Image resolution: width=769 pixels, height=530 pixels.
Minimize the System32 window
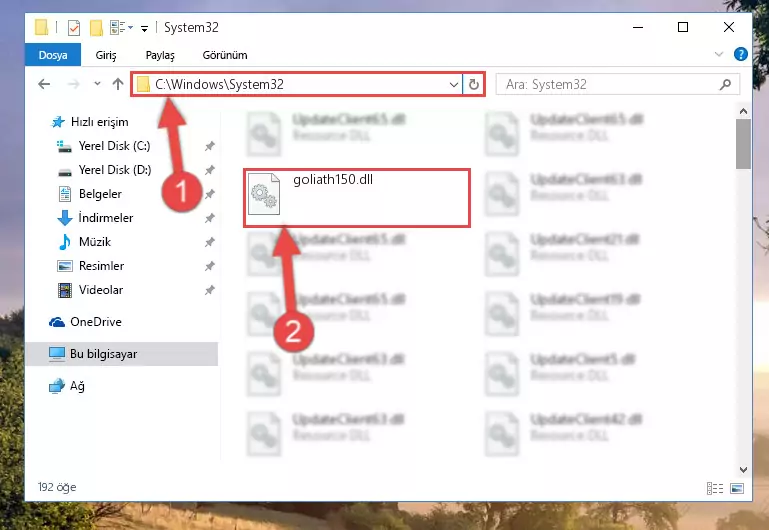pos(638,27)
